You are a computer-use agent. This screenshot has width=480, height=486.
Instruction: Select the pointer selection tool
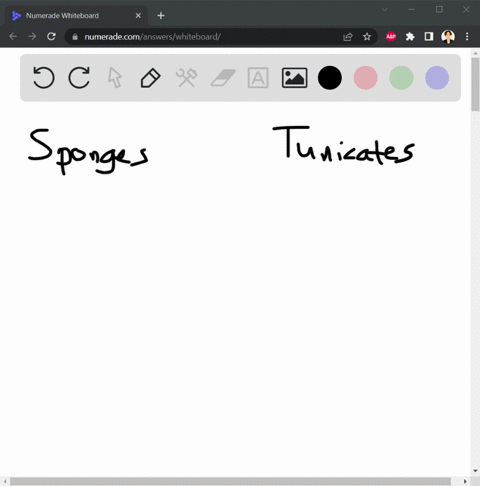115,78
